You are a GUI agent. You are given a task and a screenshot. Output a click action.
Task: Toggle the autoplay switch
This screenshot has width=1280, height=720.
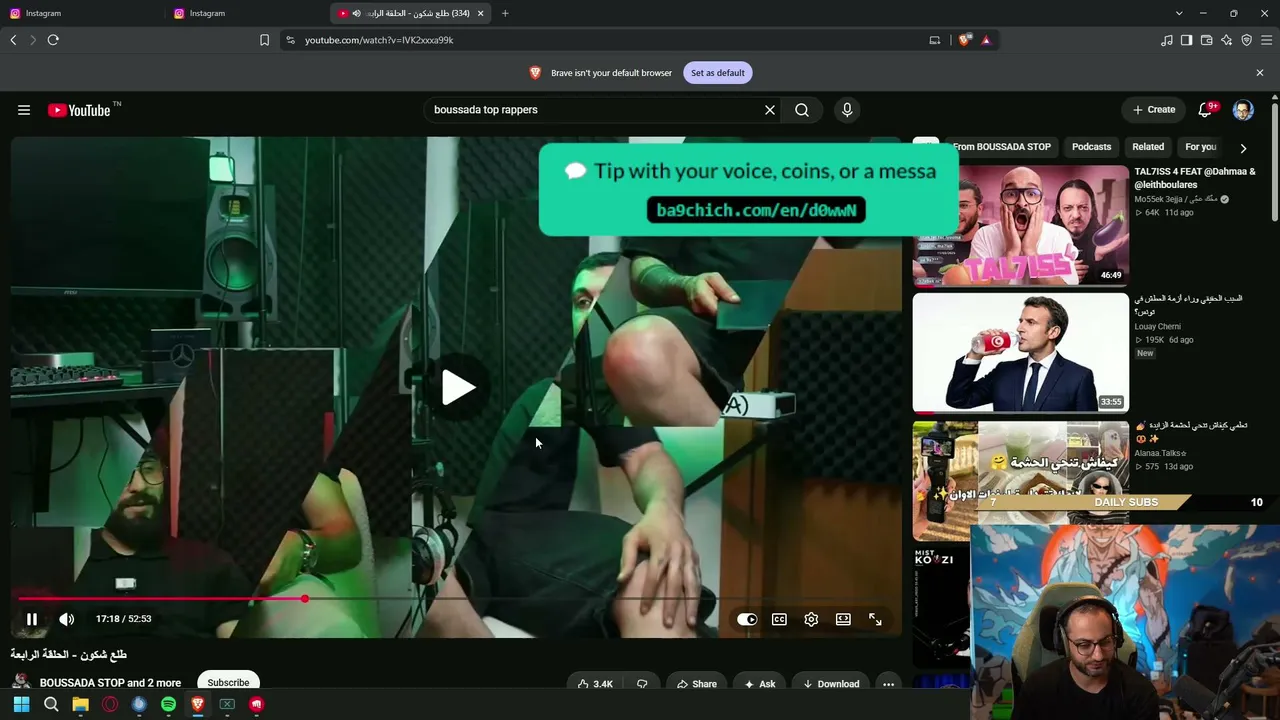tap(747, 620)
